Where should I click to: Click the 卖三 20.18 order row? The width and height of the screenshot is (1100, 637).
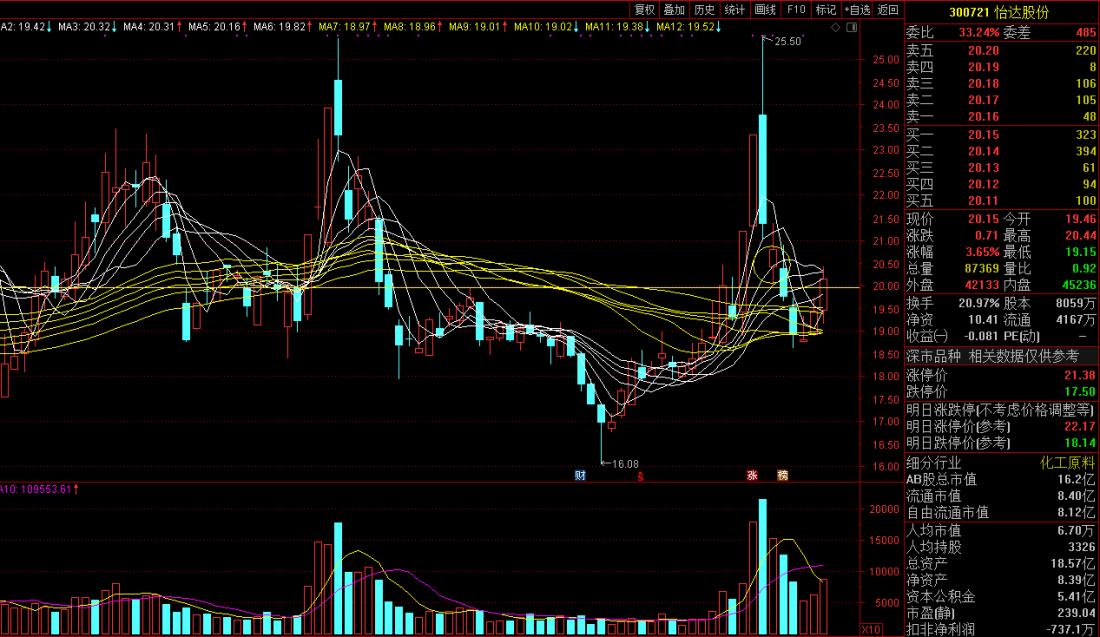coord(1001,83)
